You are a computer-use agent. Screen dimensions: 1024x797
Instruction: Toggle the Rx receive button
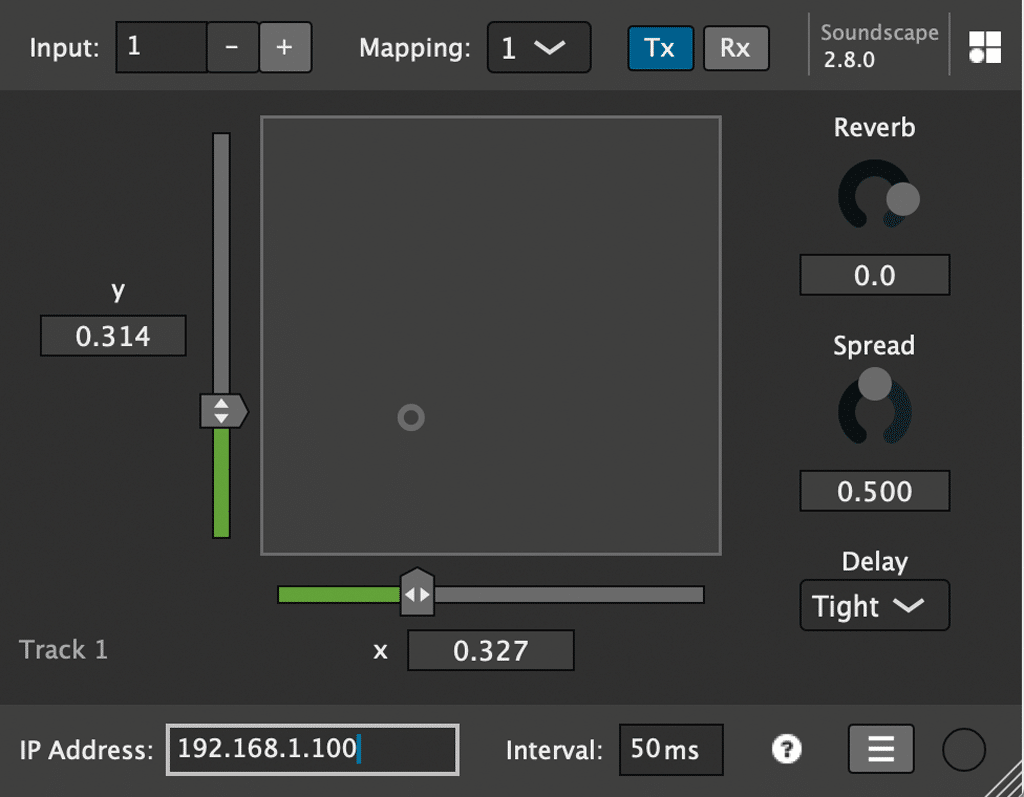pyautogui.click(x=736, y=48)
